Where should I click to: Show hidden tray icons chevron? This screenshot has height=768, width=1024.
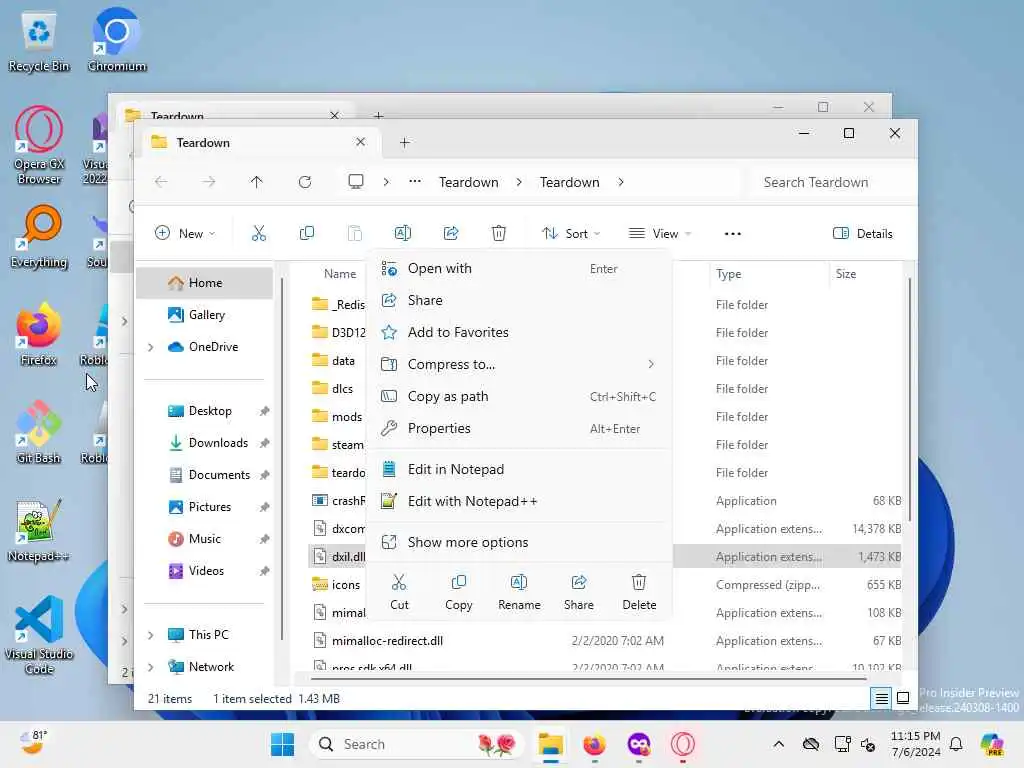click(778, 744)
